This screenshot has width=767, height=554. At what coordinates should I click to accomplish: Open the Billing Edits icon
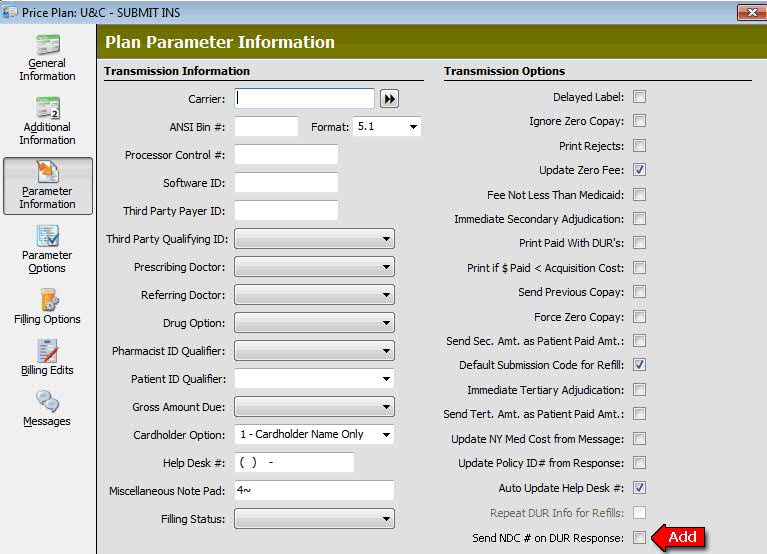pyautogui.click(x=47, y=351)
